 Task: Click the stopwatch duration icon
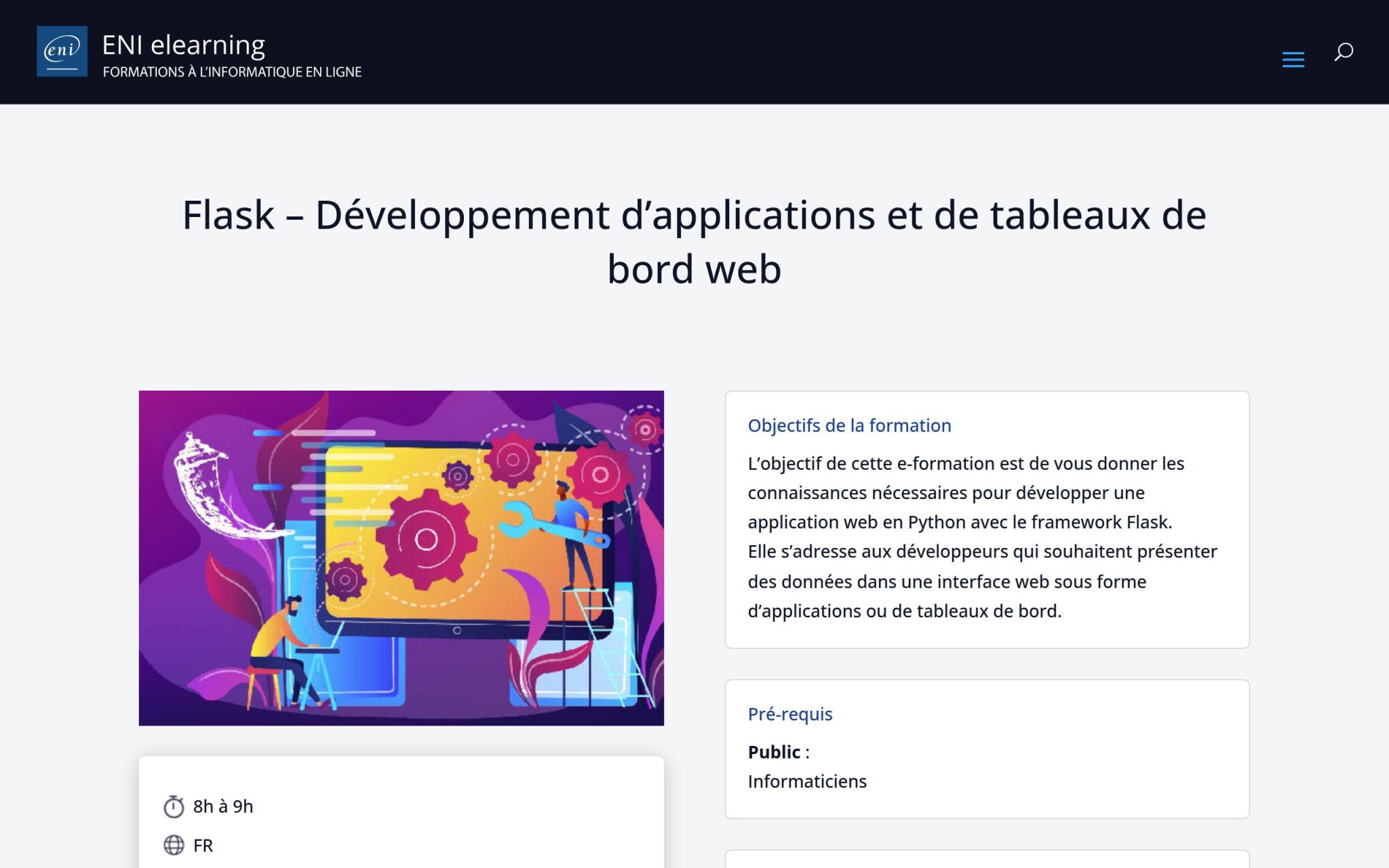point(174,806)
